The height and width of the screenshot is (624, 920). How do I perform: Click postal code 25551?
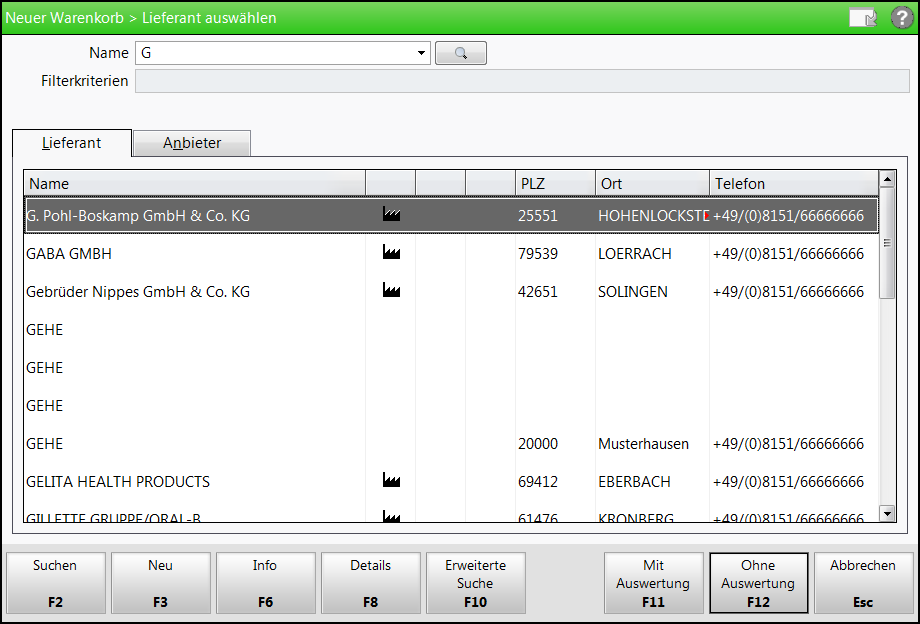(537, 216)
